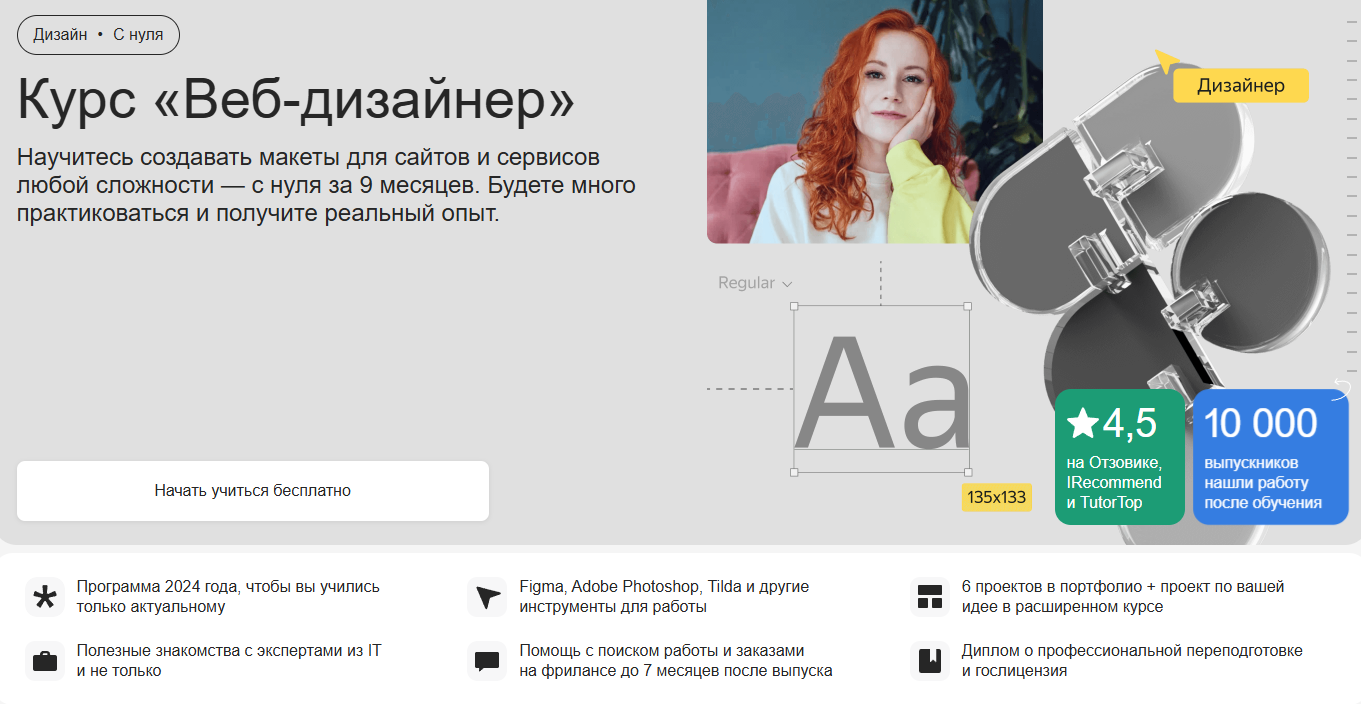This screenshot has height=704, width=1361.
Task: Open the "Regular" font weight dropdown
Action: (755, 283)
